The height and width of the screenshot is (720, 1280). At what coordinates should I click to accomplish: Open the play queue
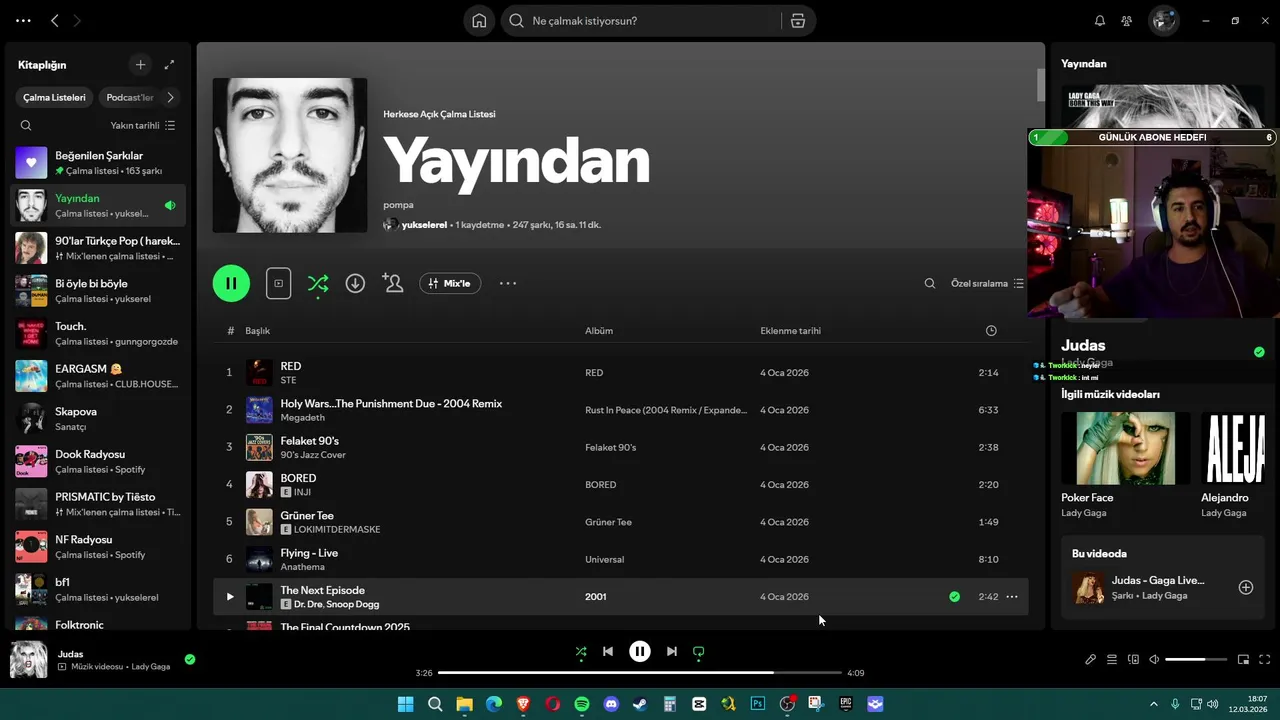1112,660
